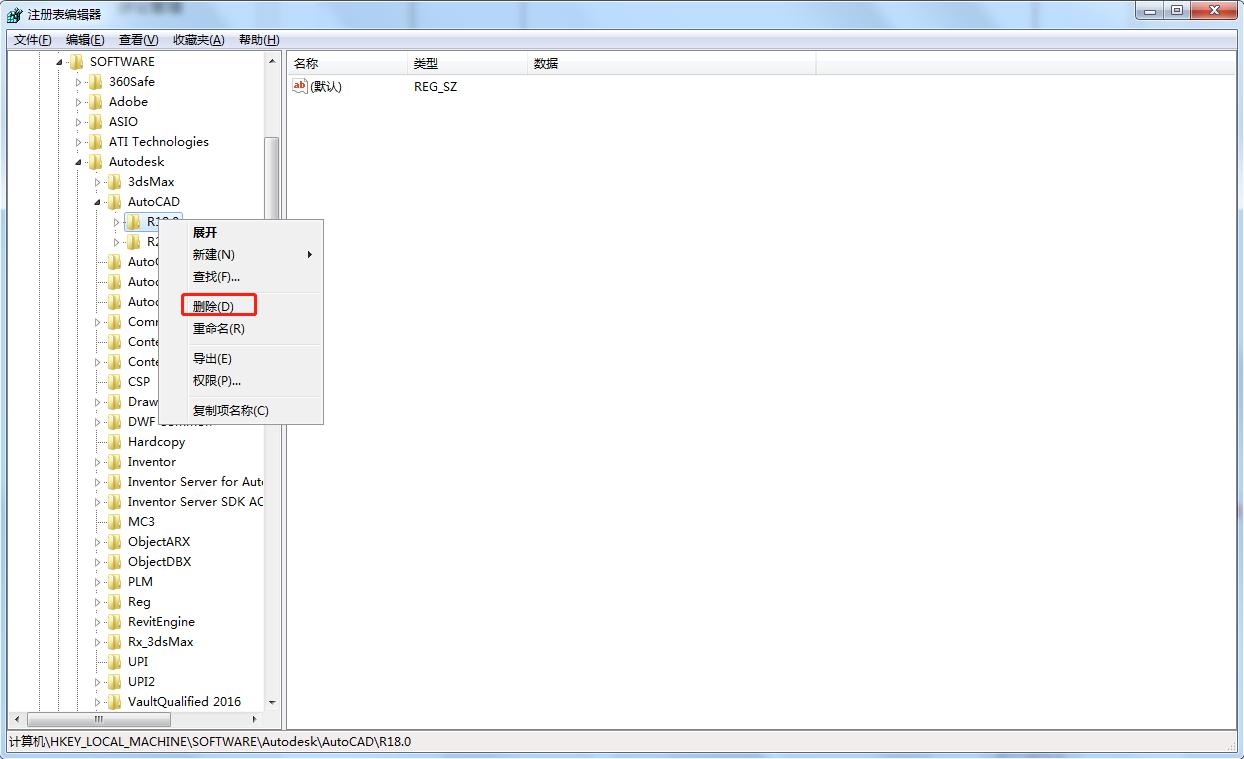Click the Hardcopy folder icon
Viewport: 1244px width, 759px height.
115,442
